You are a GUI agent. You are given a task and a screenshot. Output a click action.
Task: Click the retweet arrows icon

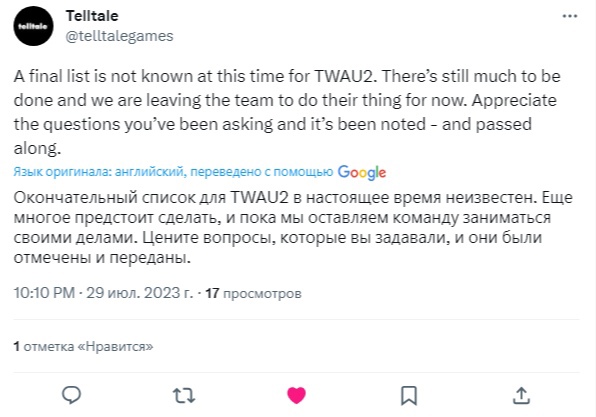click(184, 395)
